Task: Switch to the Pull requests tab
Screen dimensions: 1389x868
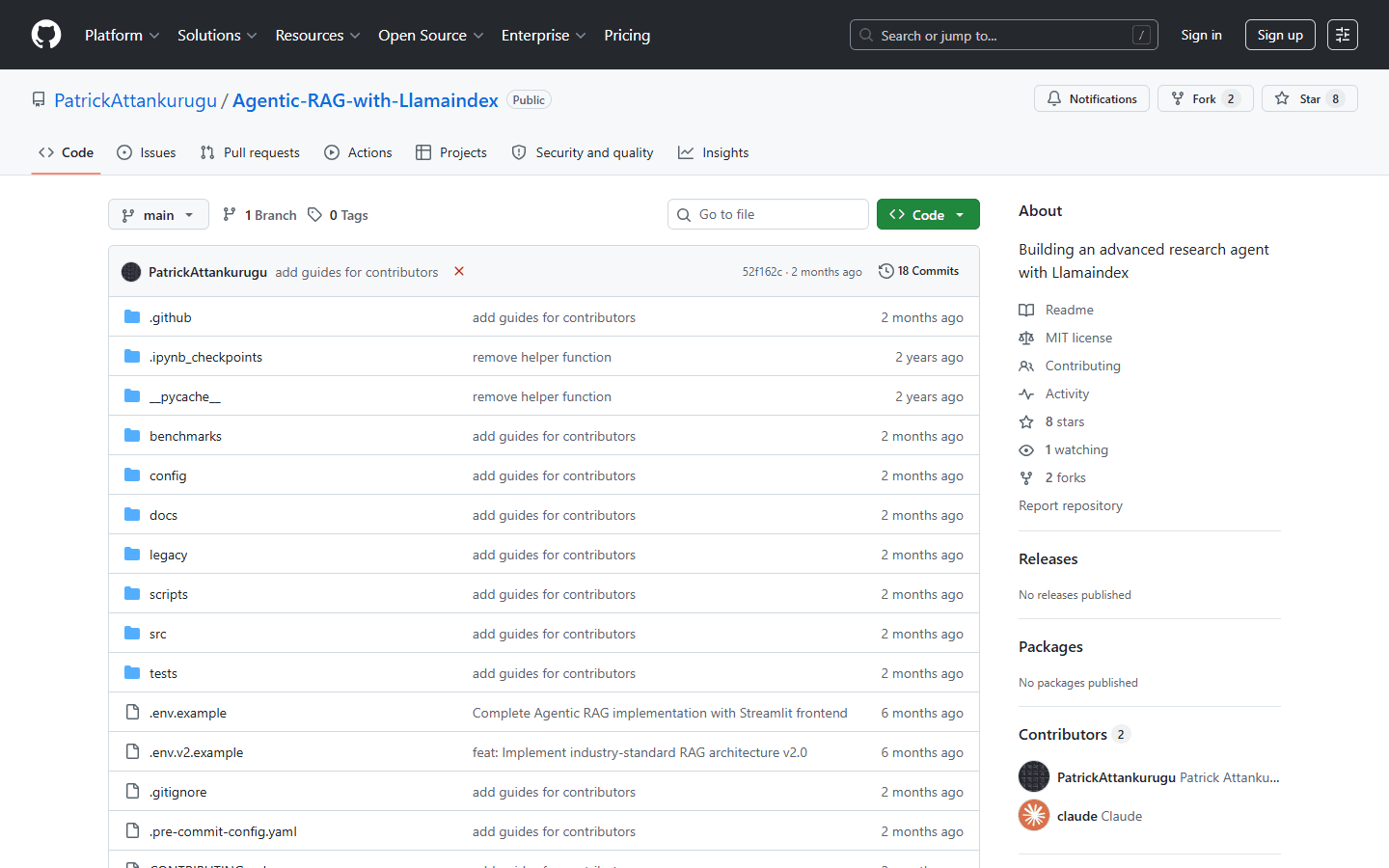Action: click(x=250, y=152)
